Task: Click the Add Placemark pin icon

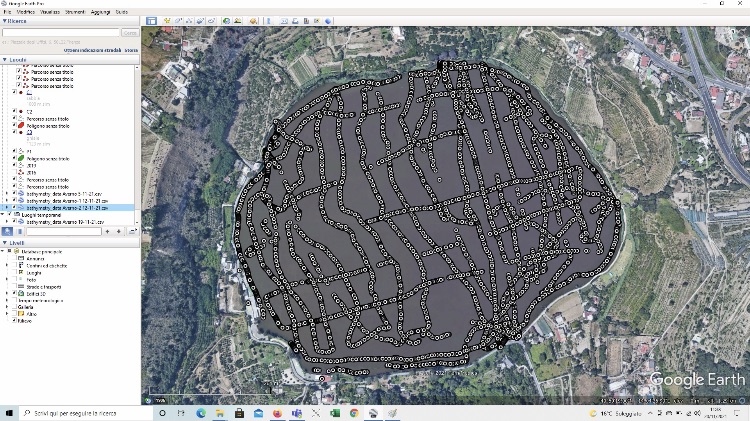Action: pyautogui.click(x=167, y=21)
